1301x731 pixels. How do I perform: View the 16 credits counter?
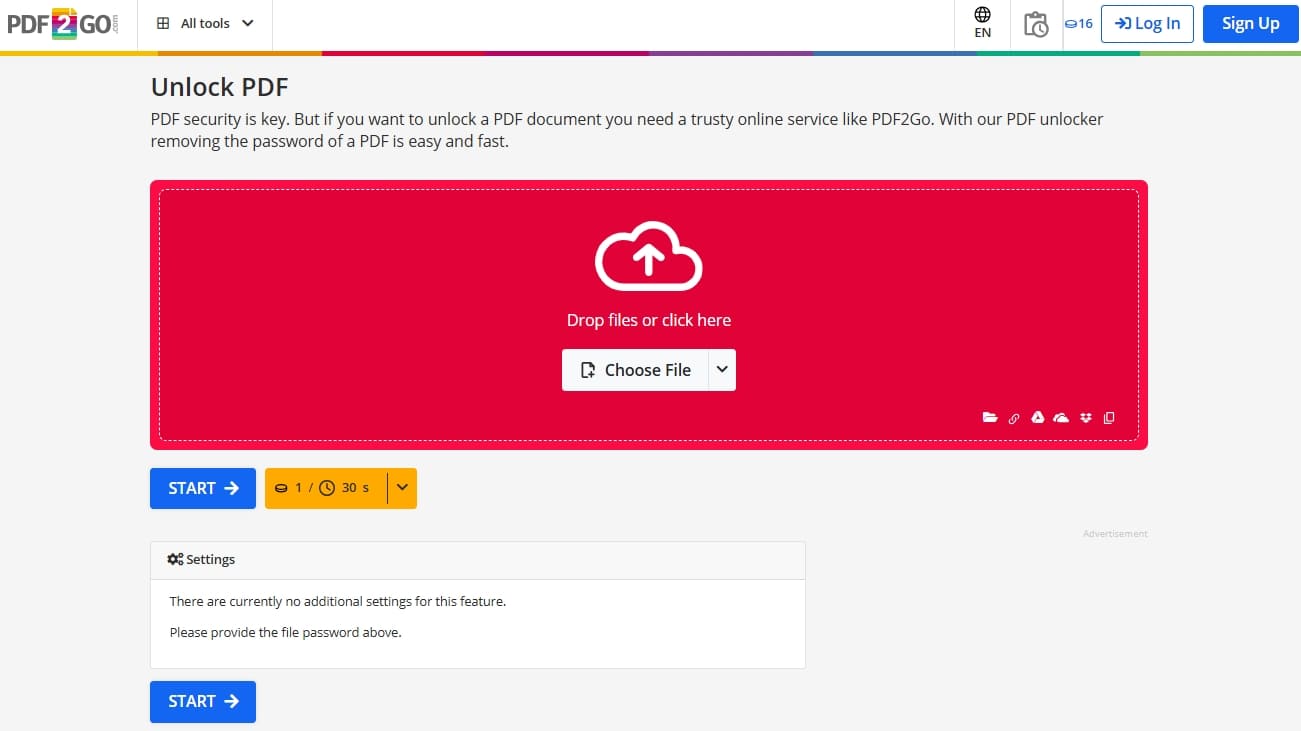tap(1078, 23)
